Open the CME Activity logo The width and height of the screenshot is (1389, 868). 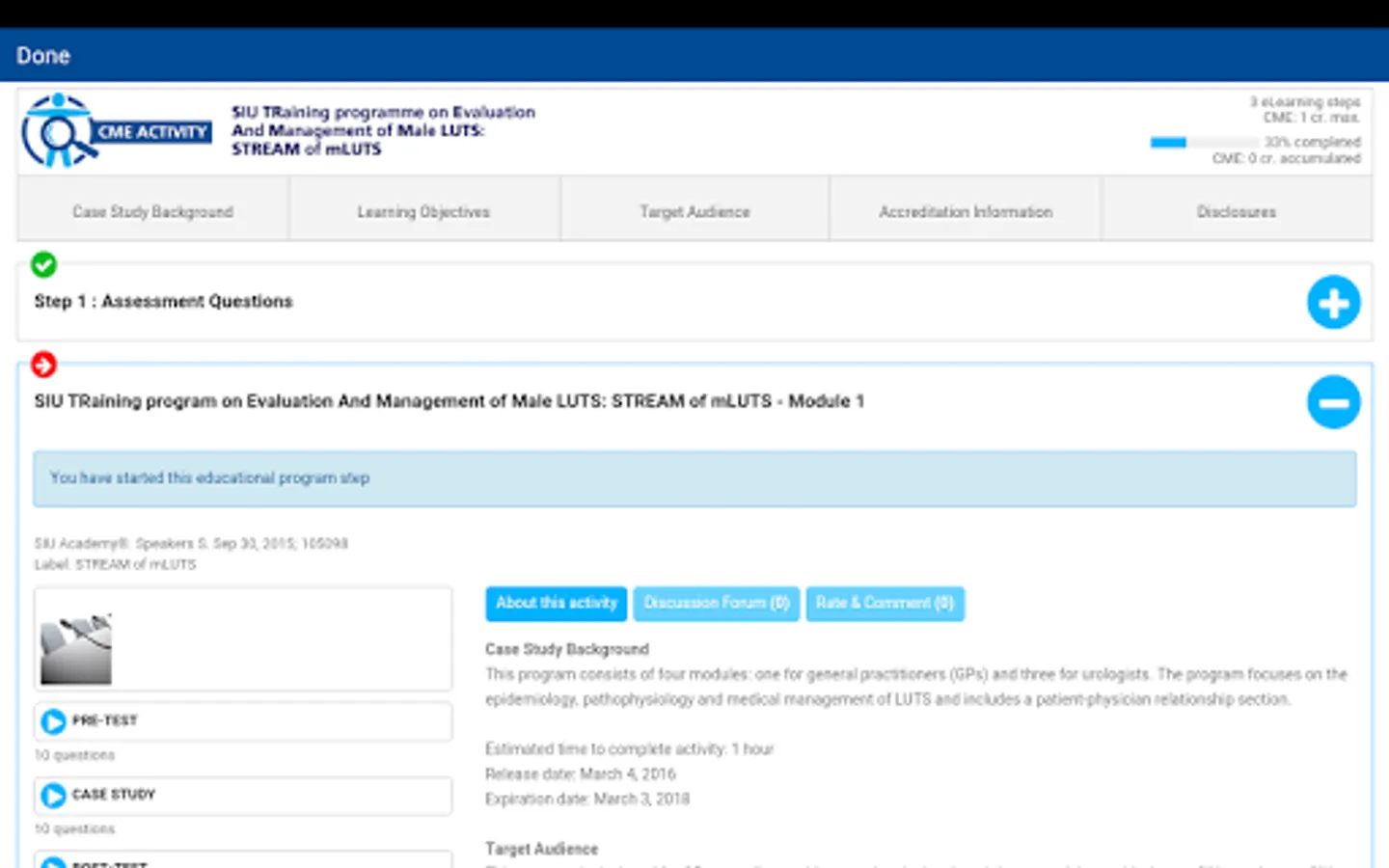click(x=117, y=131)
